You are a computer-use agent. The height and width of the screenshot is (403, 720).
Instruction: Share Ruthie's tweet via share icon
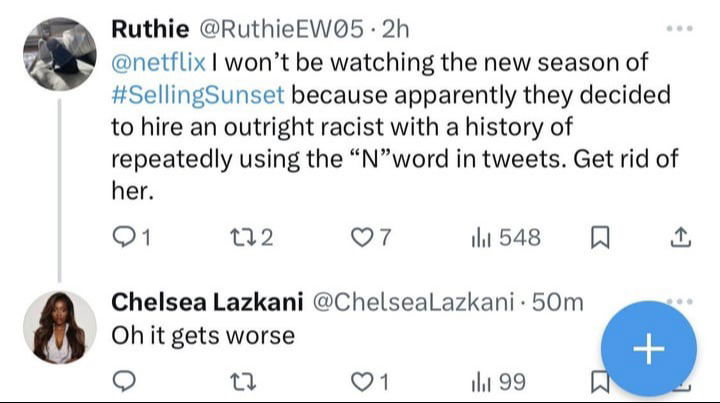click(x=679, y=237)
